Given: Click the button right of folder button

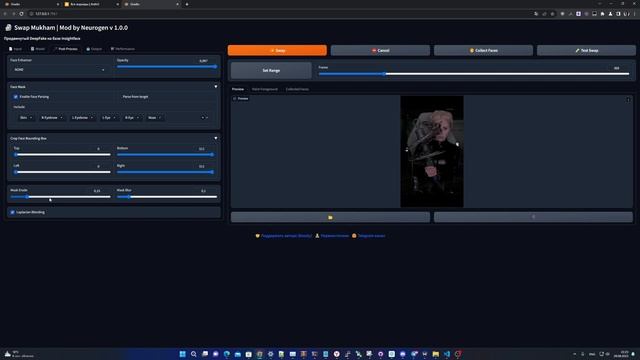Looking at the screenshot, I should [533, 217].
